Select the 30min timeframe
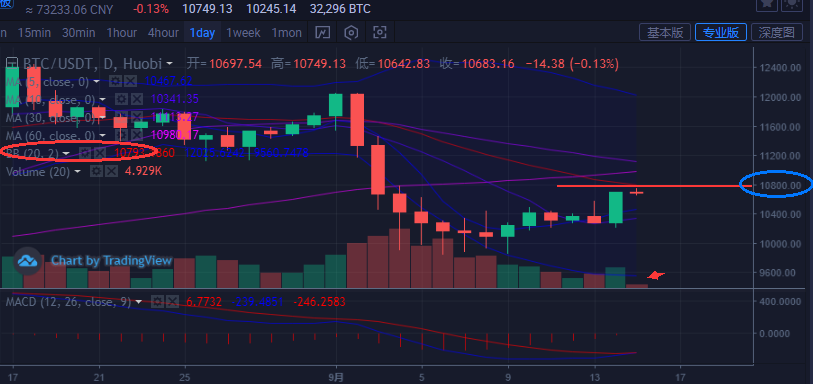 tap(79, 33)
